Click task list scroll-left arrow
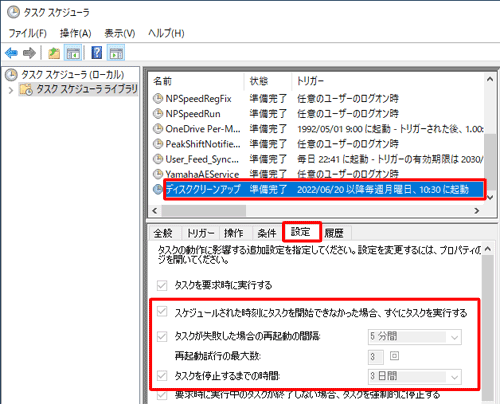 click(154, 211)
